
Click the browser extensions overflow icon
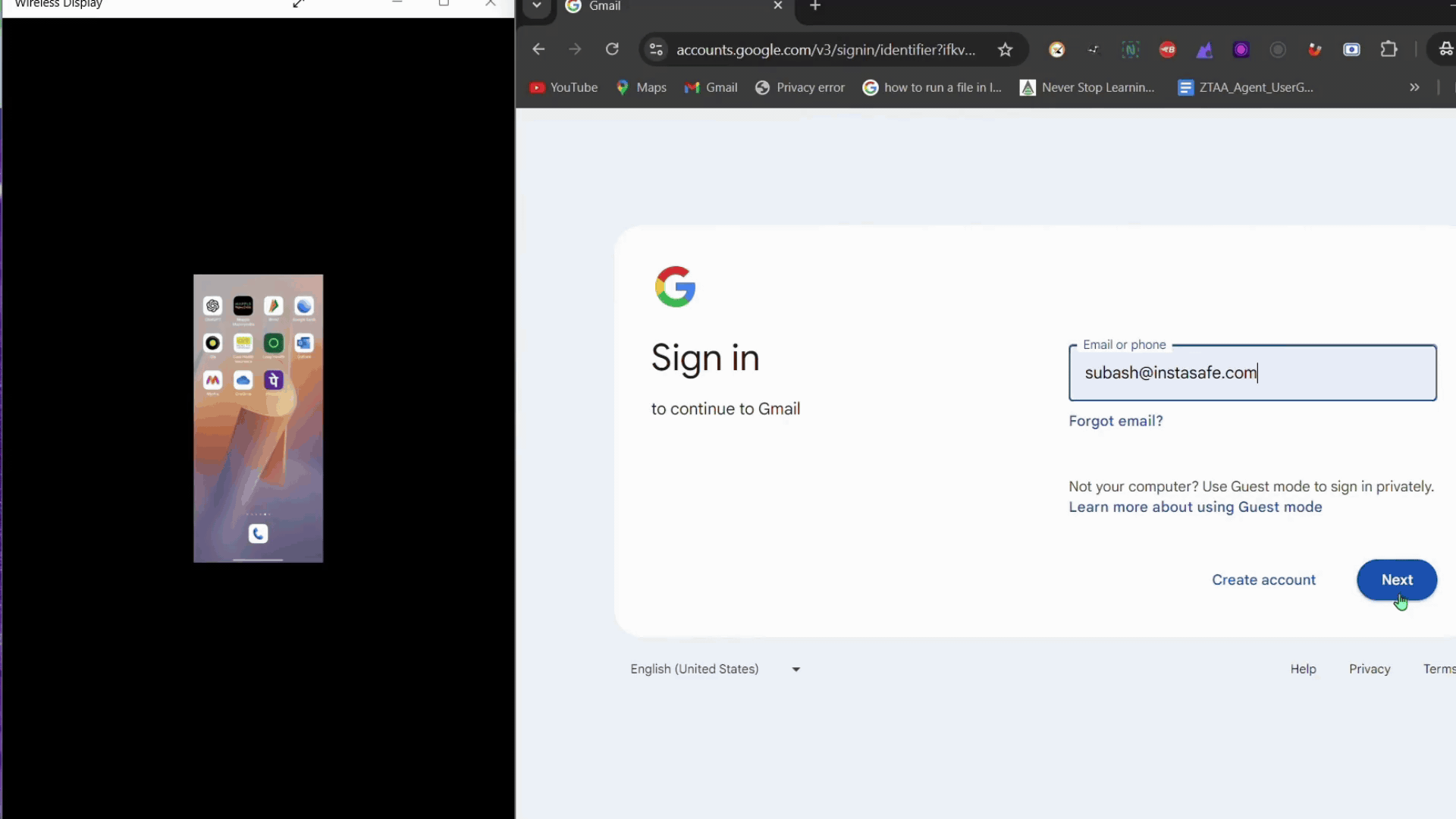coord(1389,49)
